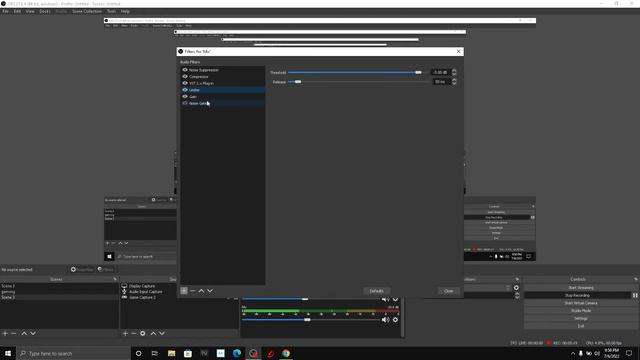The image size is (640, 360).
Task: Move source up arrow
Action: tap(153, 333)
